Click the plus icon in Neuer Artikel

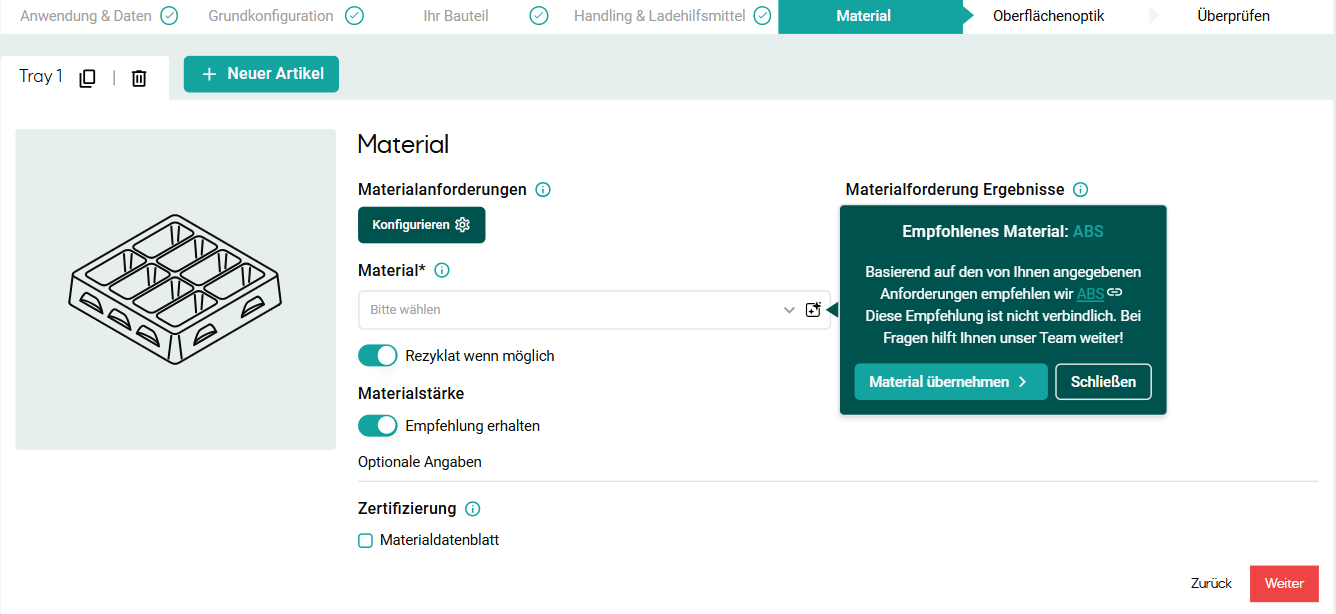207,74
